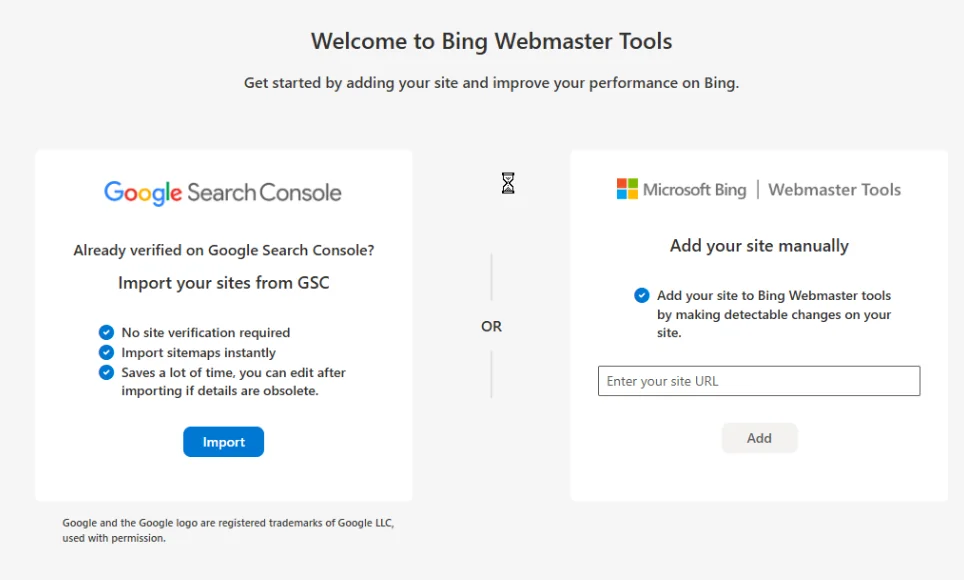Click the Microsoft Bing wordmark text
The width and height of the screenshot is (964, 580).
[x=694, y=189]
